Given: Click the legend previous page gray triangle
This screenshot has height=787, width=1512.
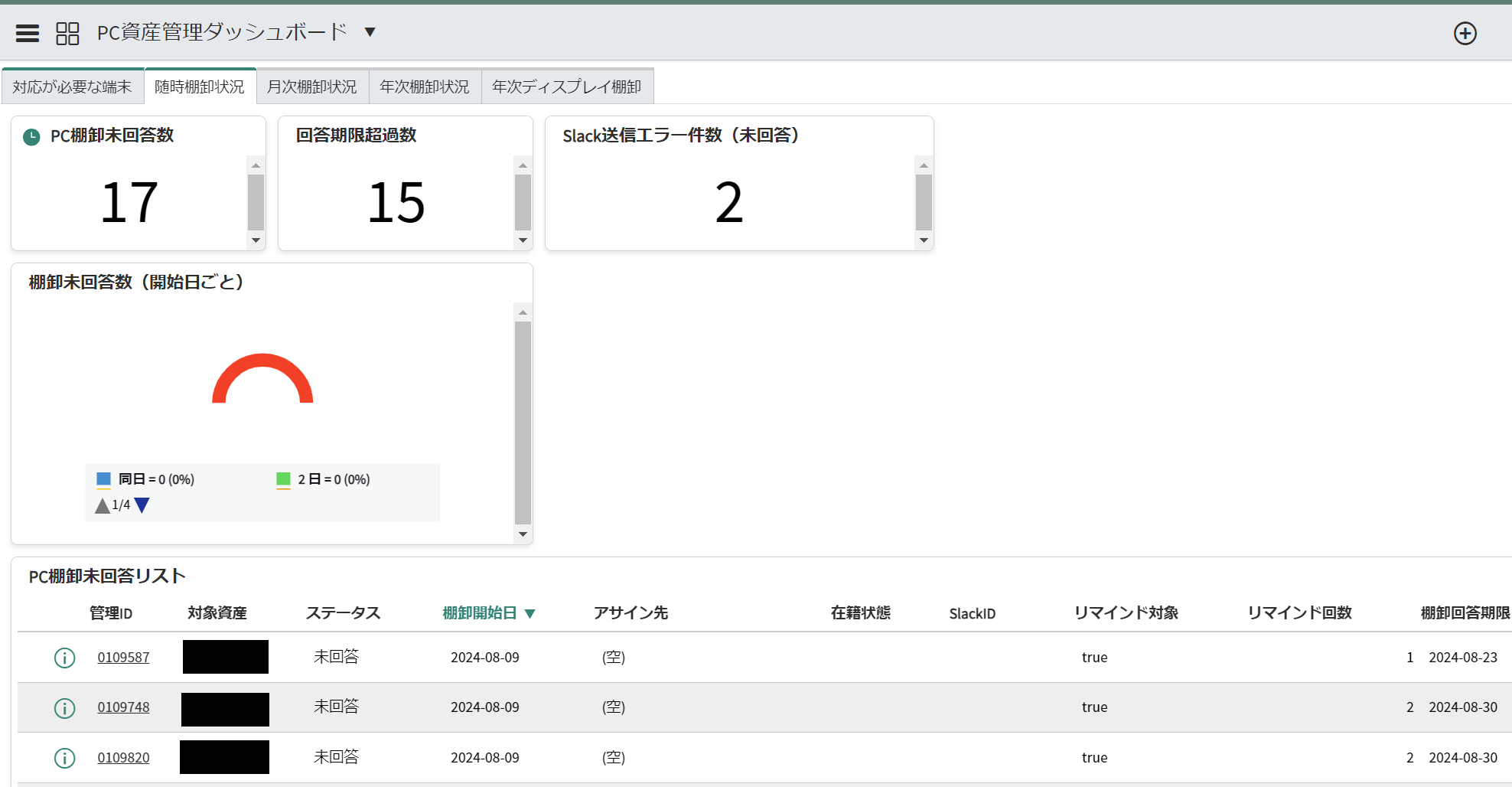Looking at the screenshot, I should pos(102,505).
